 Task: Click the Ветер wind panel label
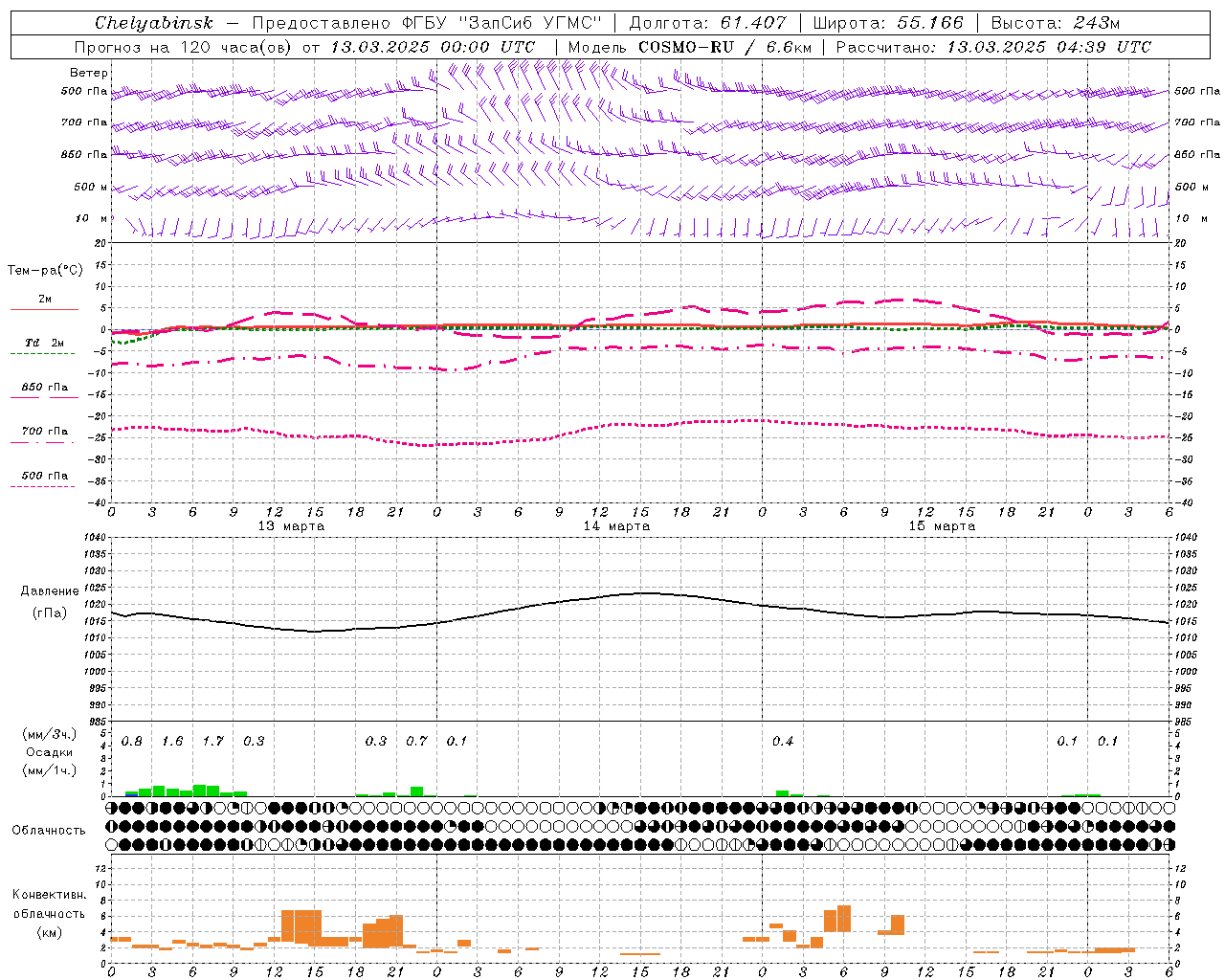tap(89, 73)
